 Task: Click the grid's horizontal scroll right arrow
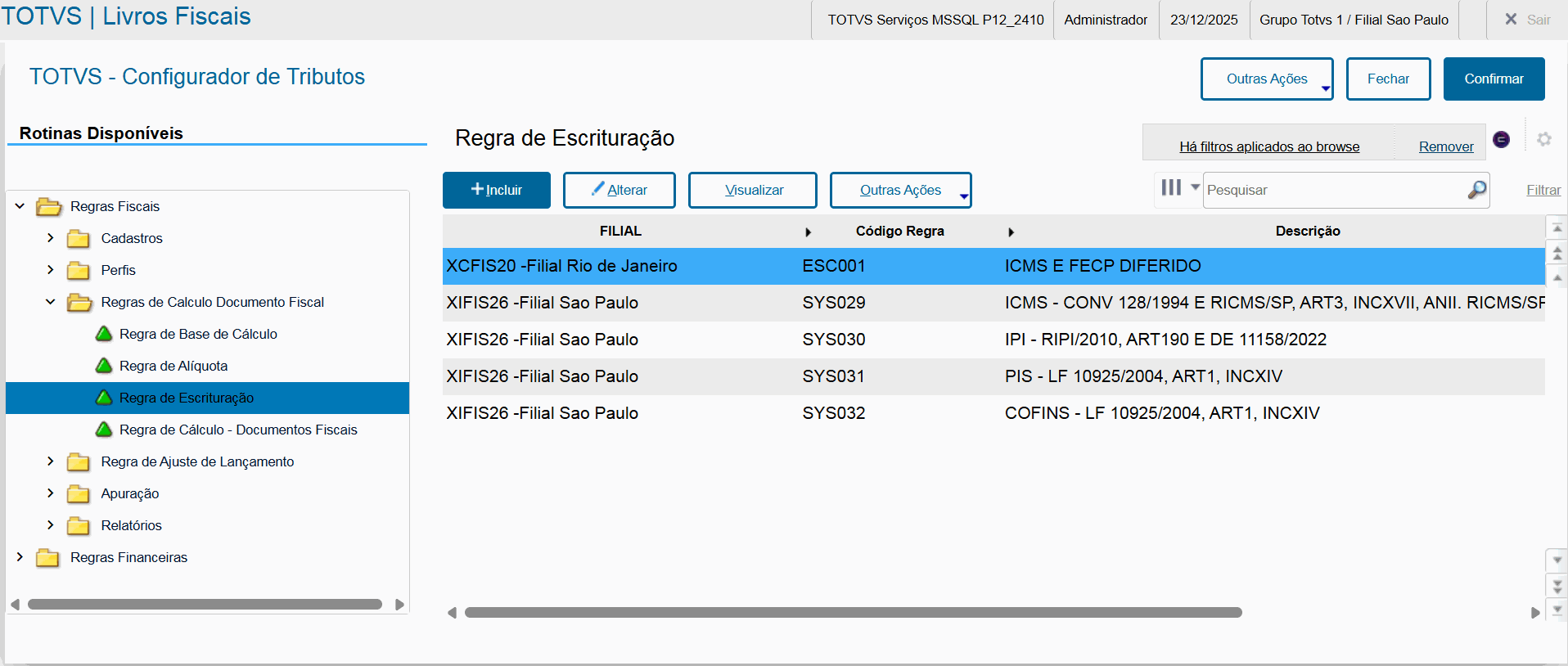(1535, 613)
